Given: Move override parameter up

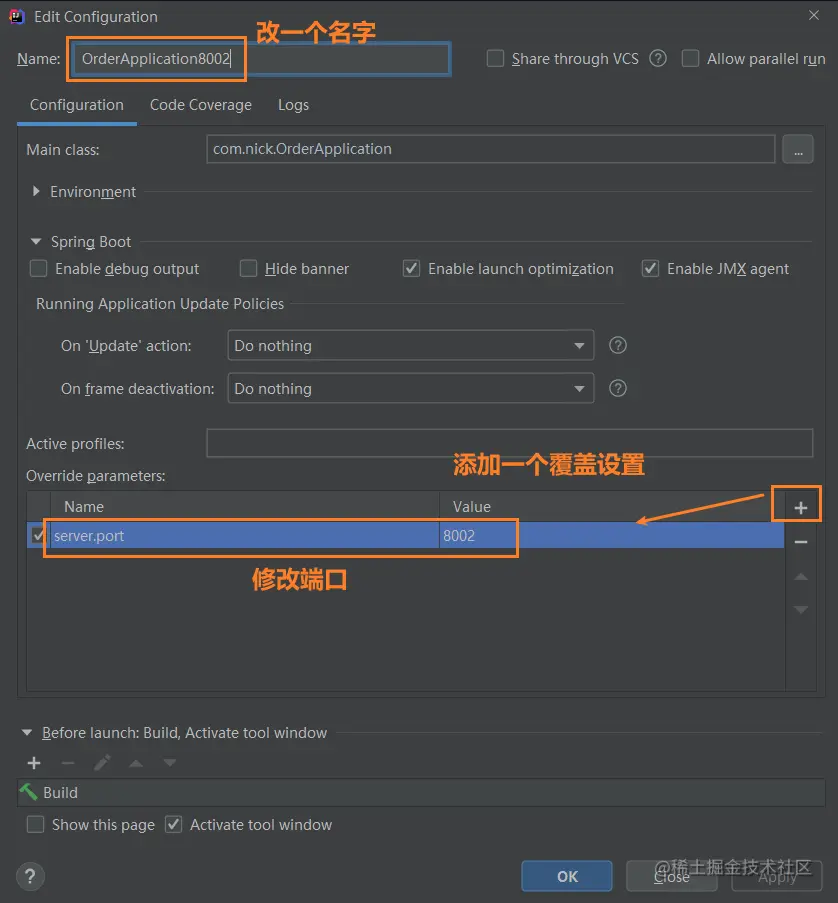Looking at the screenshot, I should [801, 576].
